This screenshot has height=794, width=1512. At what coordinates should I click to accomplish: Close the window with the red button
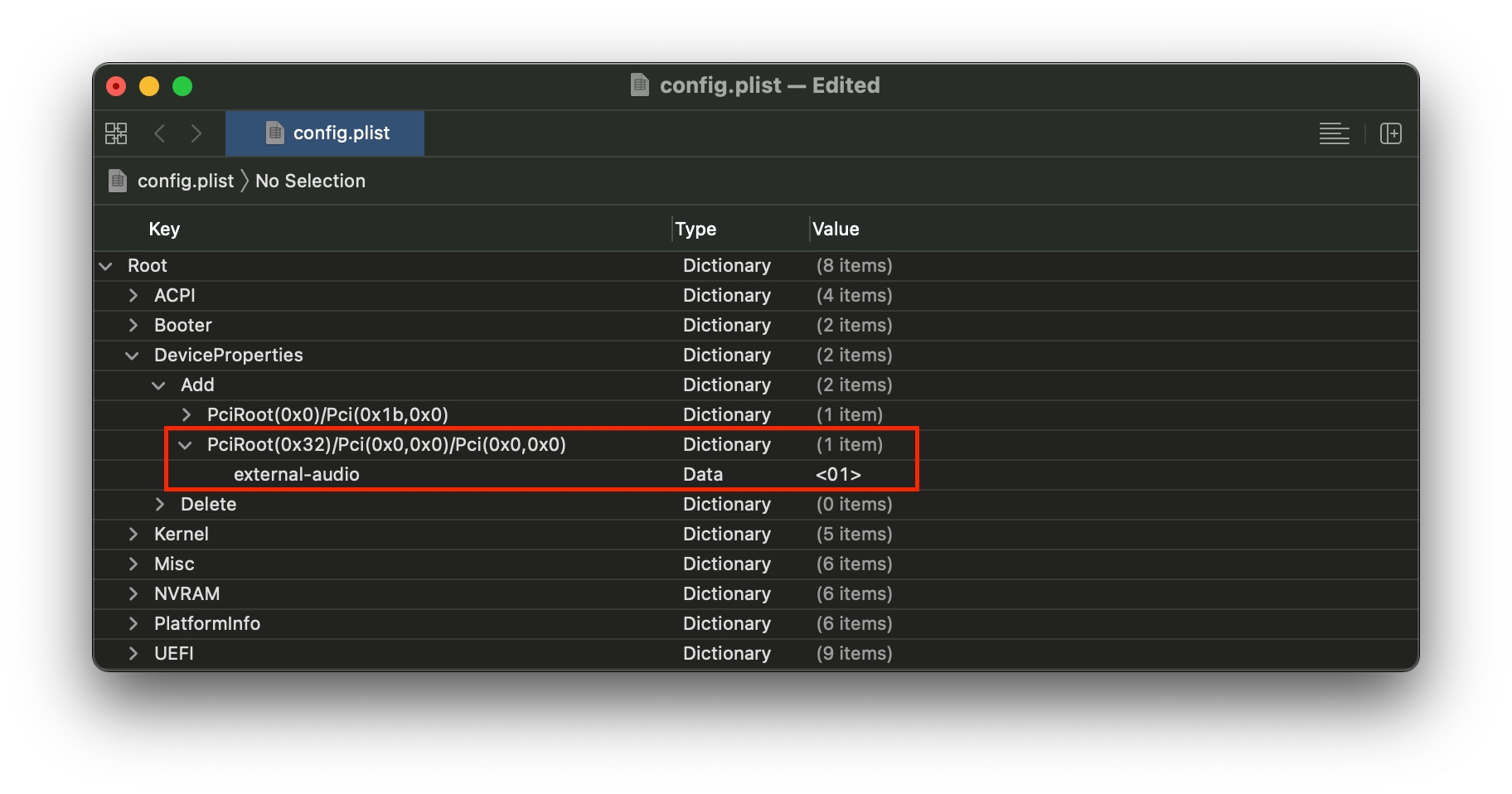(x=117, y=86)
